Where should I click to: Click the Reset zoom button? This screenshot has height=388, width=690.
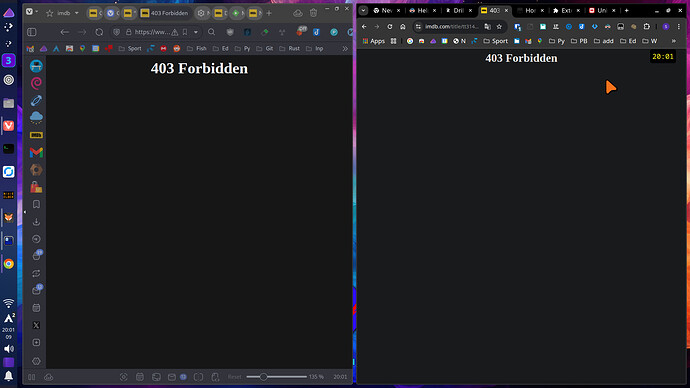coord(235,377)
